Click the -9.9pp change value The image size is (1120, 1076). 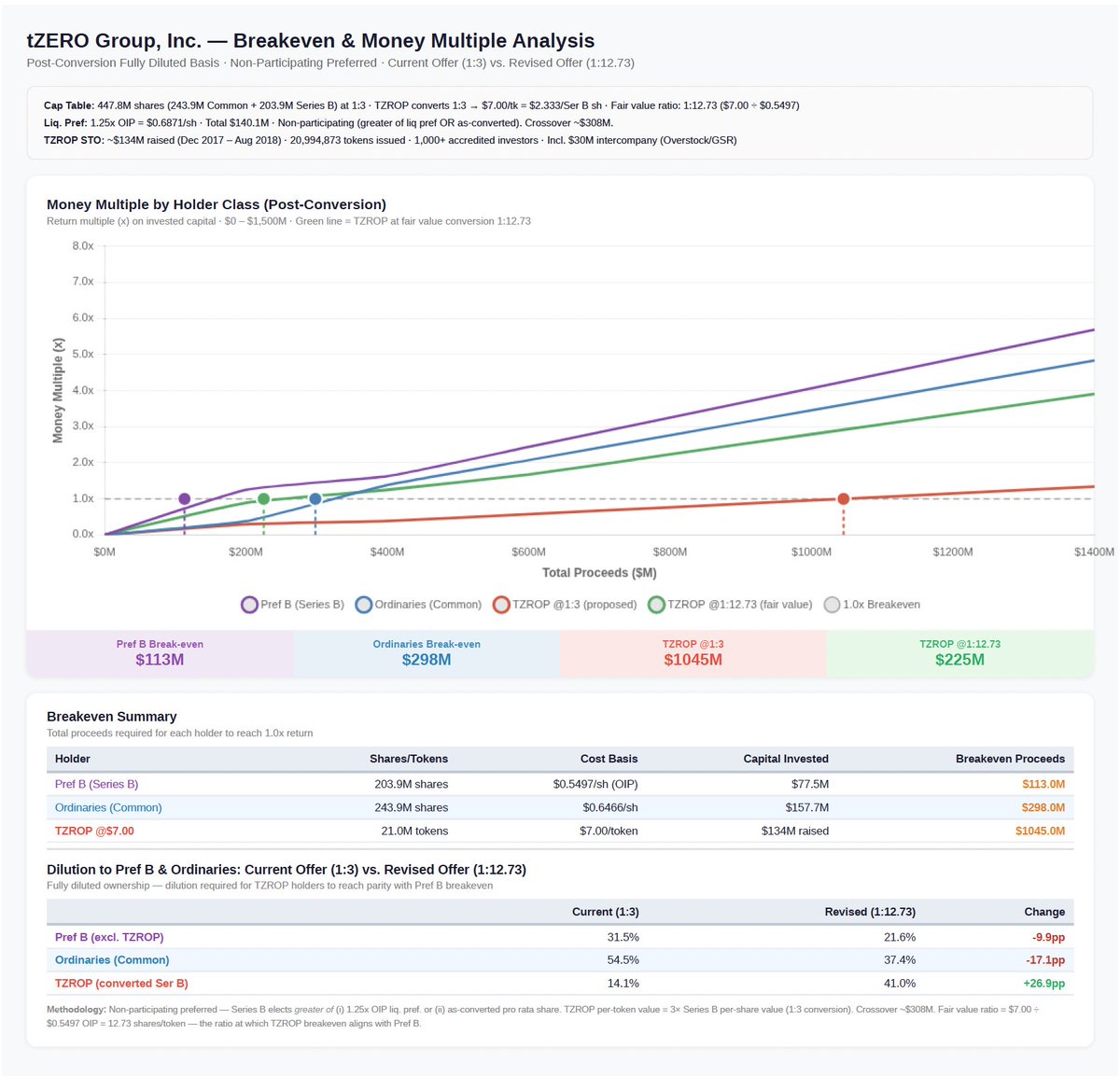coord(1048,937)
